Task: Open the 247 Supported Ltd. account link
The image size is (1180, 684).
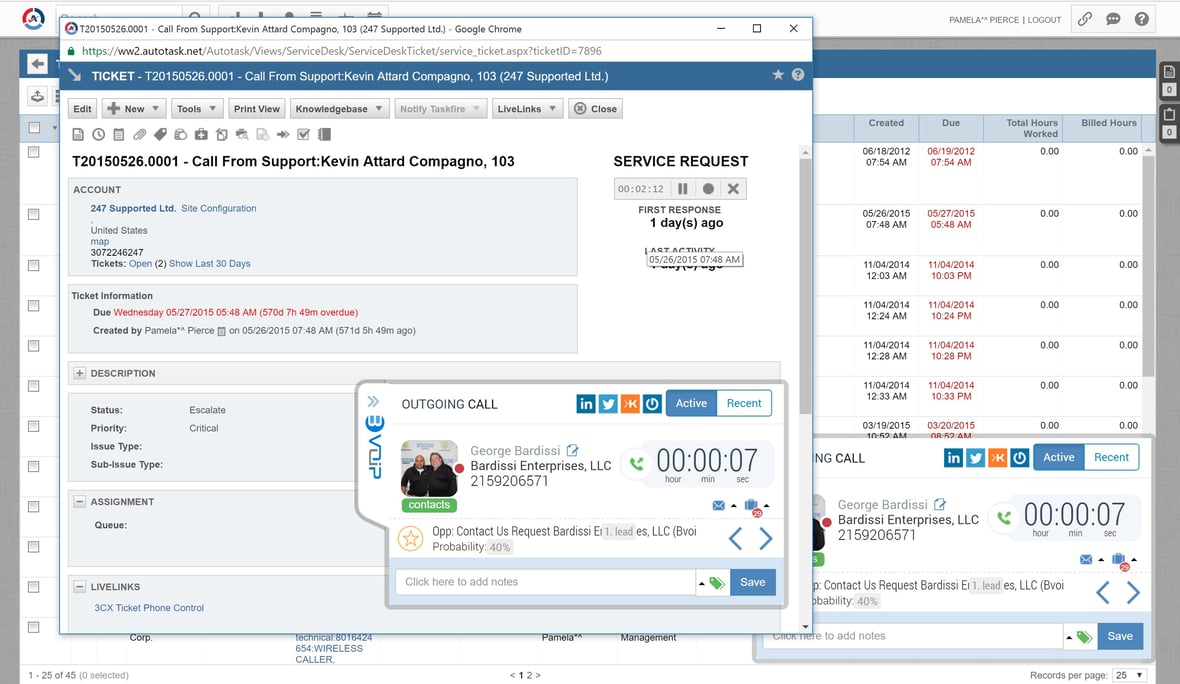Action: 133,208
